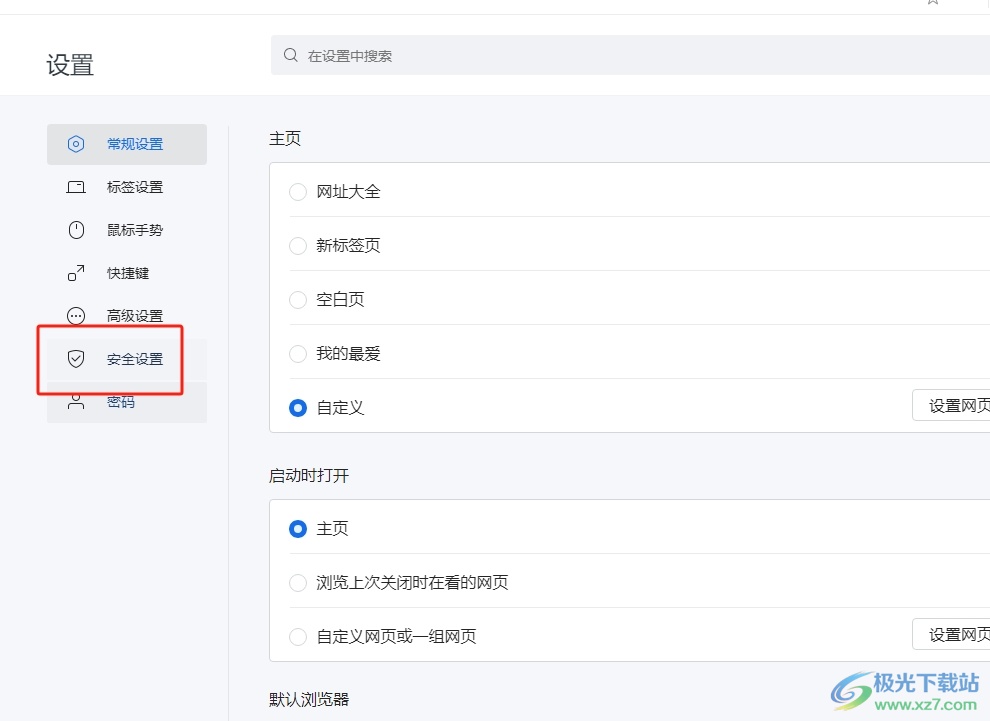Click 设置网页 button next to 自定义

point(951,405)
